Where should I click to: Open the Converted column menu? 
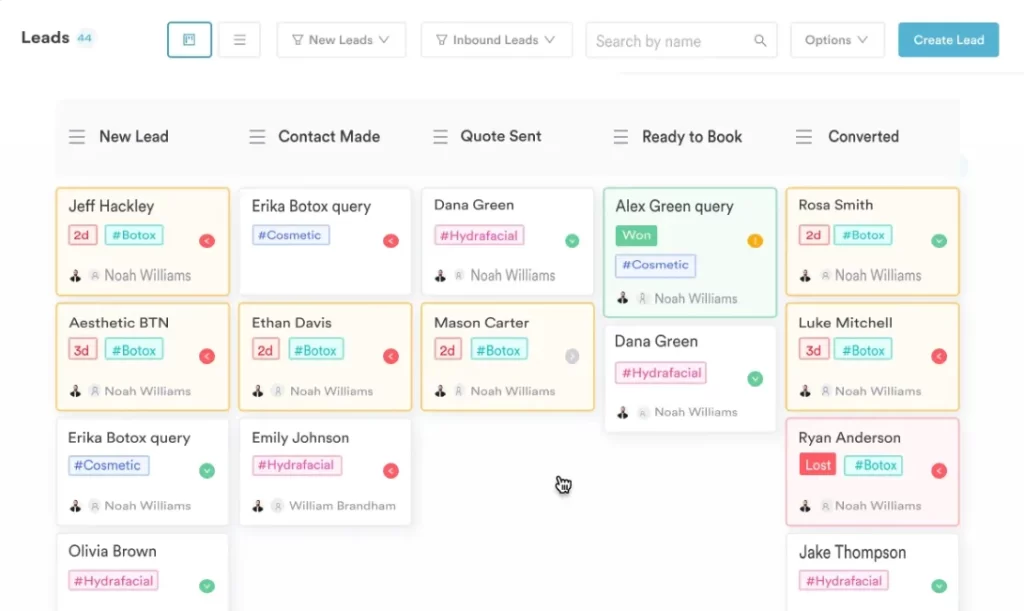[x=804, y=136]
